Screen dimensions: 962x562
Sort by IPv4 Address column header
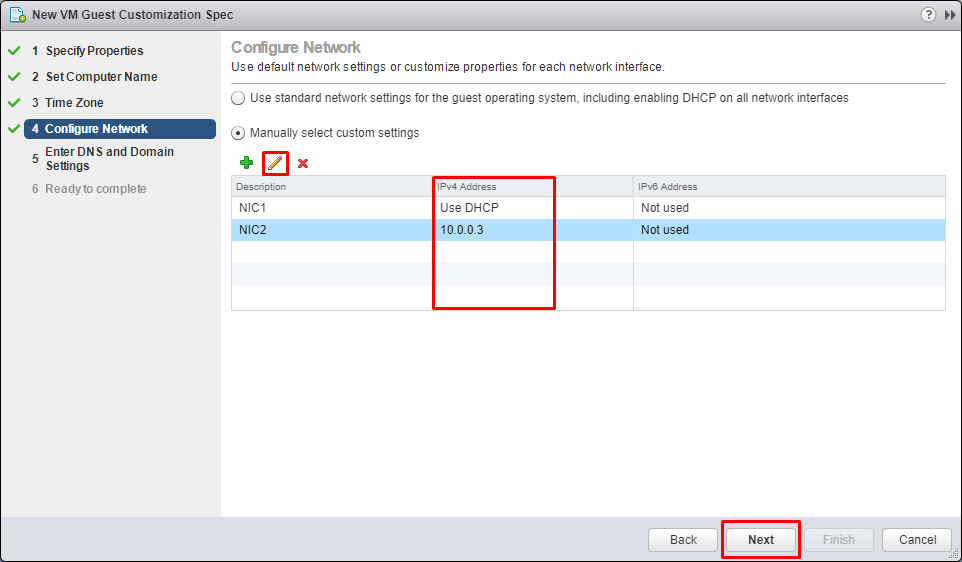[533, 187]
